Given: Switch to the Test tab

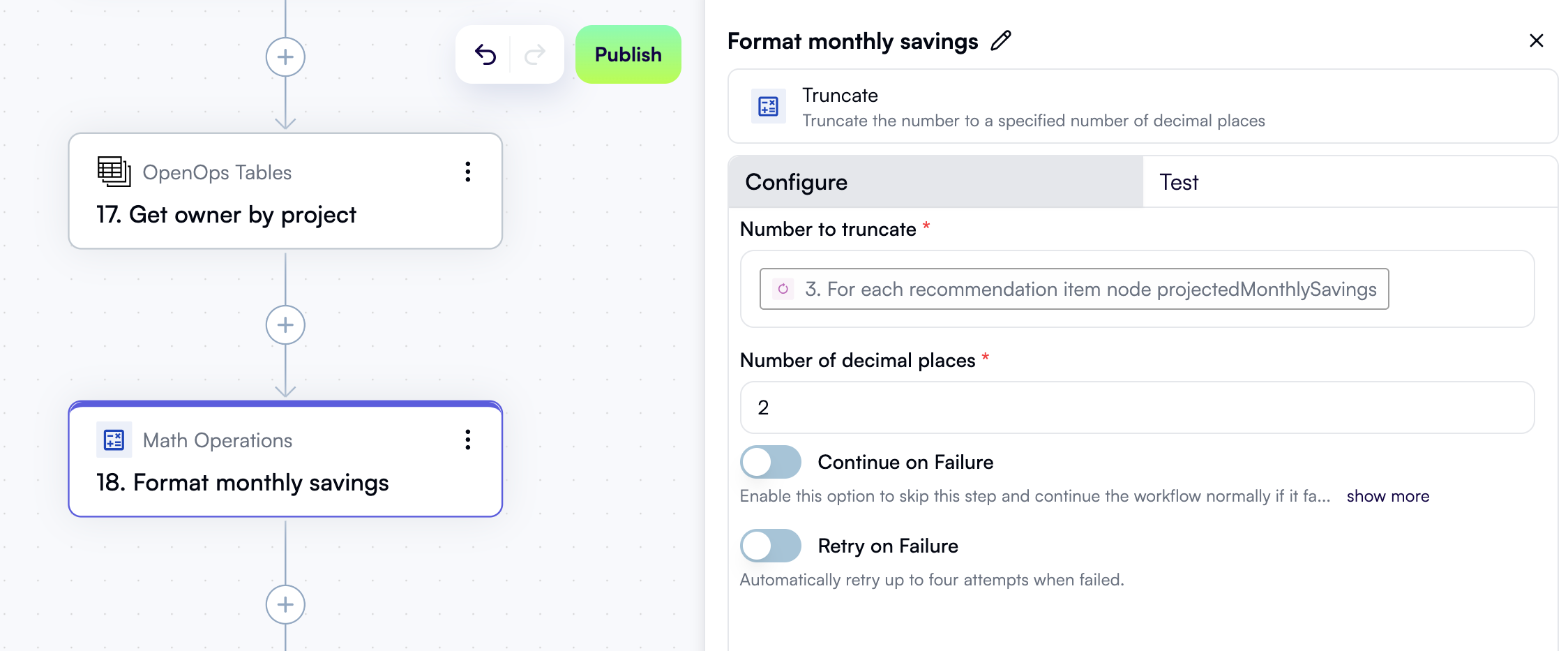Looking at the screenshot, I should [1178, 182].
